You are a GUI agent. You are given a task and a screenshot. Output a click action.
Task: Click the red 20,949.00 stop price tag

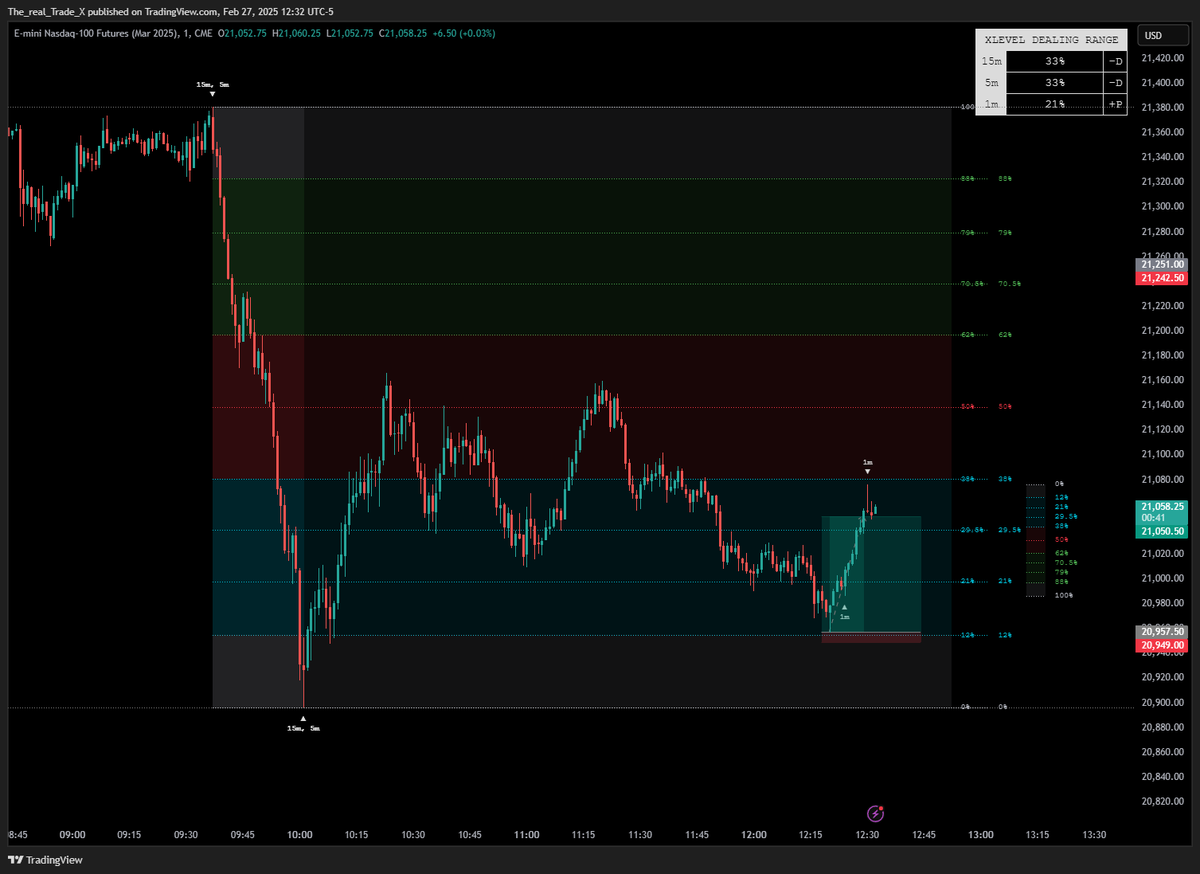click(x=1162, y=646)
